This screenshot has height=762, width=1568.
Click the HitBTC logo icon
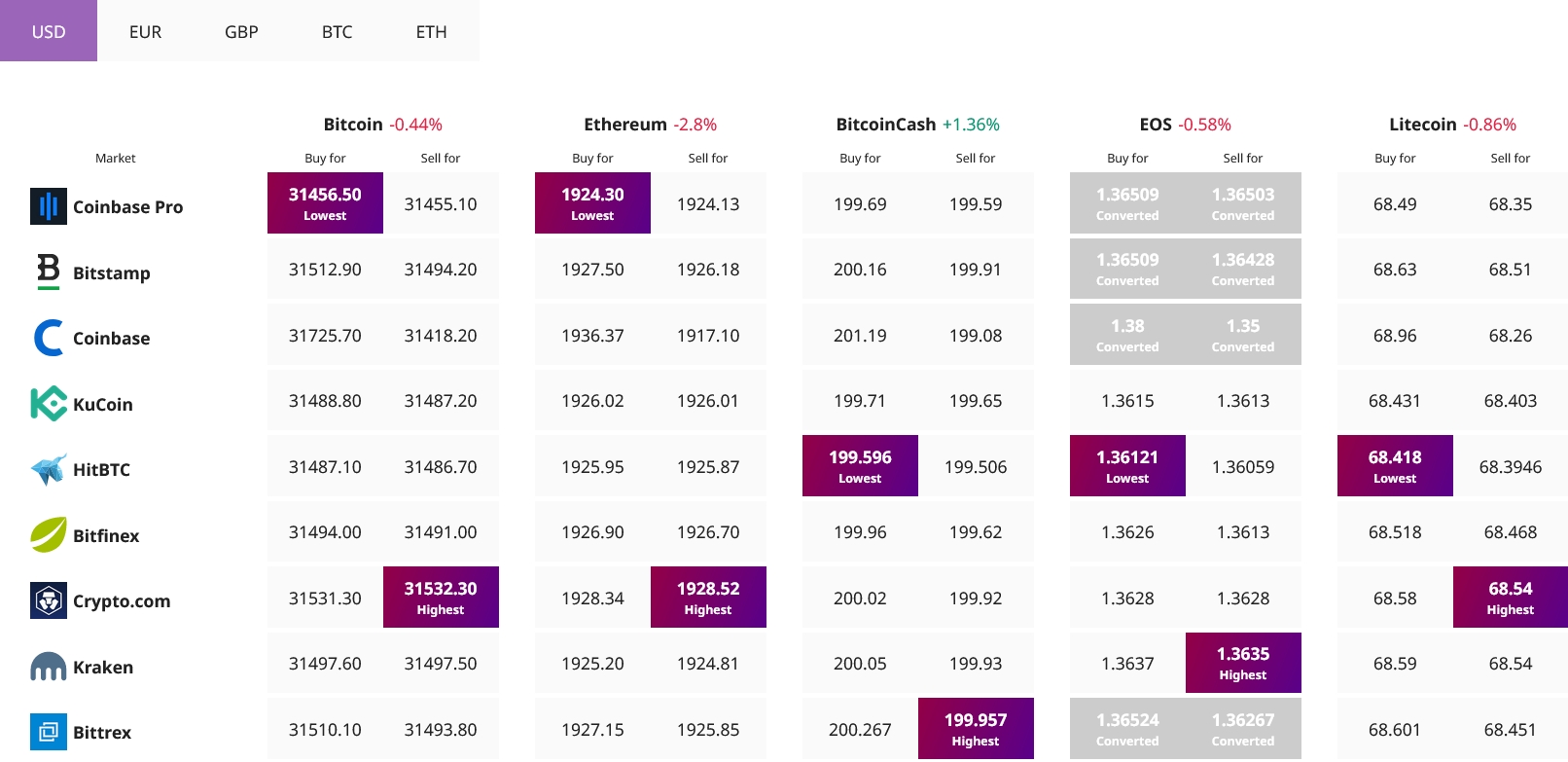click(48, 469)
